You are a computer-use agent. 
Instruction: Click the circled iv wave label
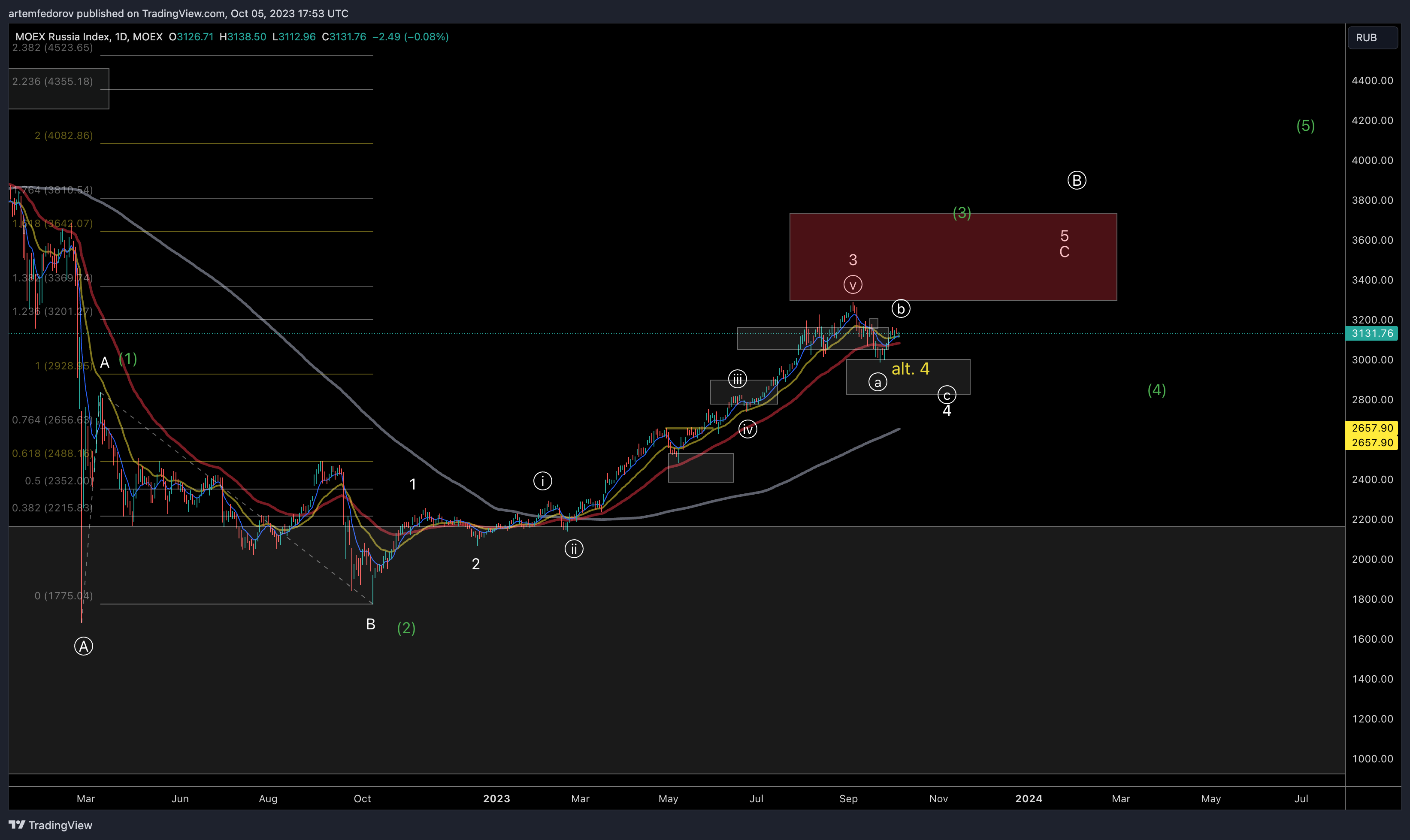point(748,429)
